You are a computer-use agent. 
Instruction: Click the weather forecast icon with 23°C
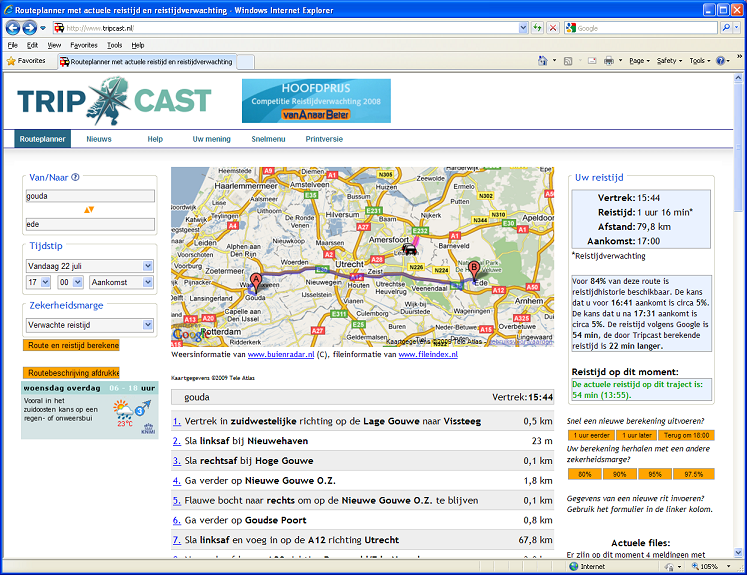tap(123, 411)
